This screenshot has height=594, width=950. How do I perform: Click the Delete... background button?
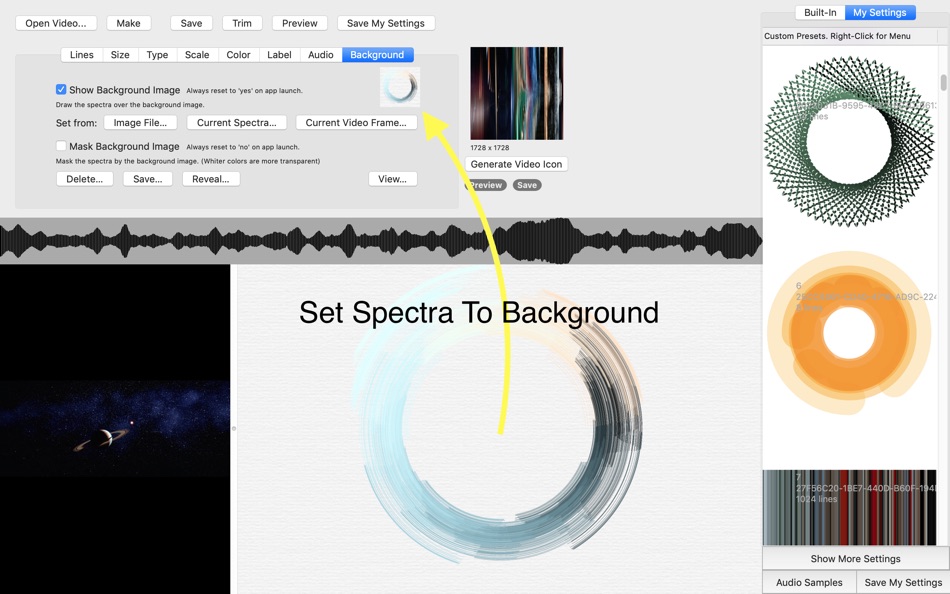85,179
